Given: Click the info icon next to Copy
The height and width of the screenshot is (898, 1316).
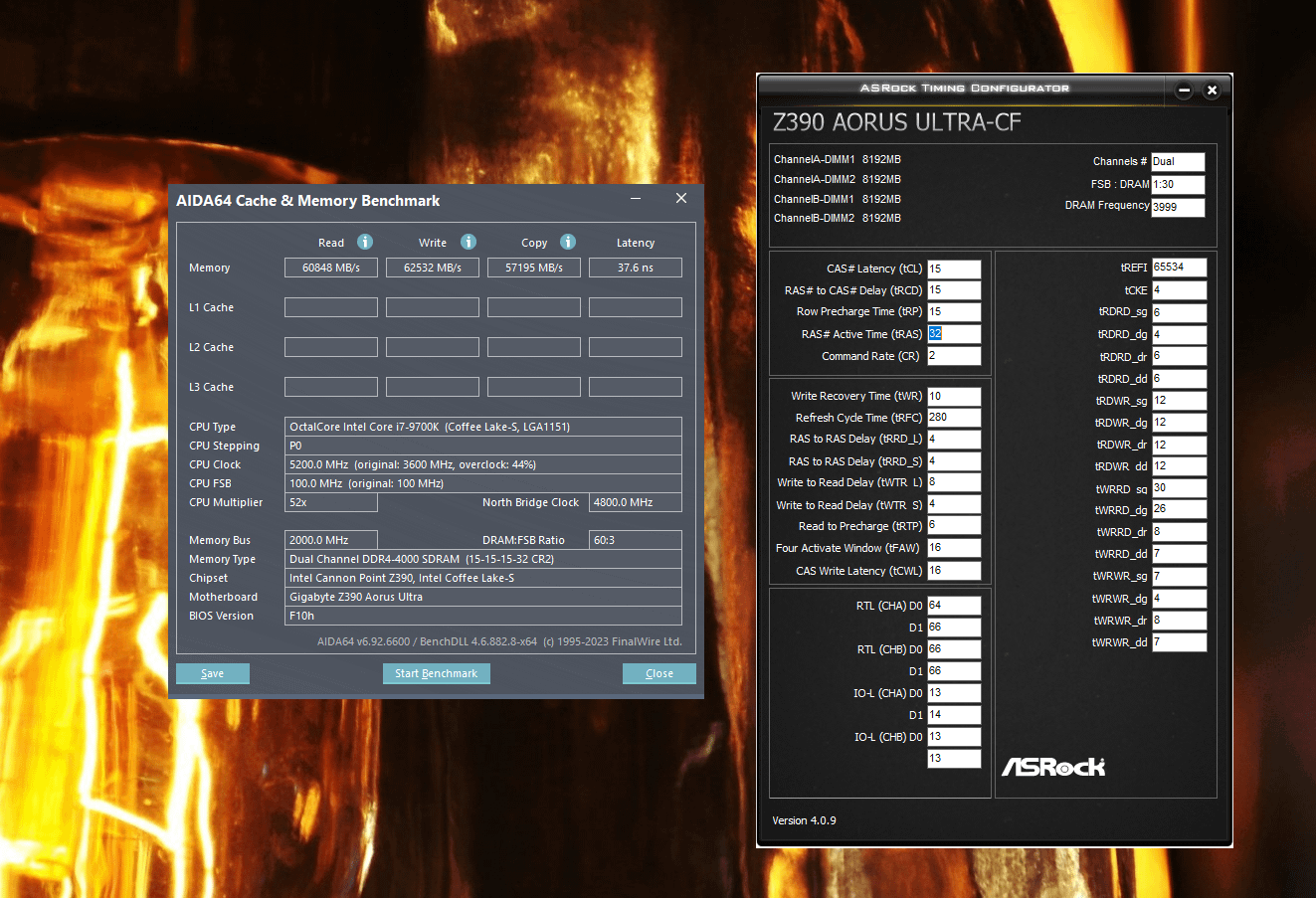Looking at the screenshot, I should tap(568, 242).
